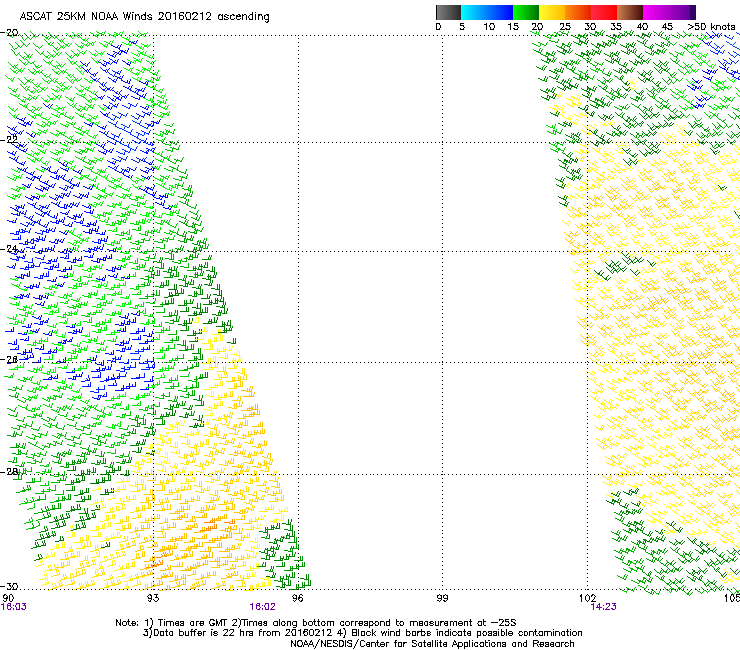Image resolution: width=740 pixels, height=650 pixels.
Task: Click the 'Times are GMT' note line
Action: tap(316, 623)
